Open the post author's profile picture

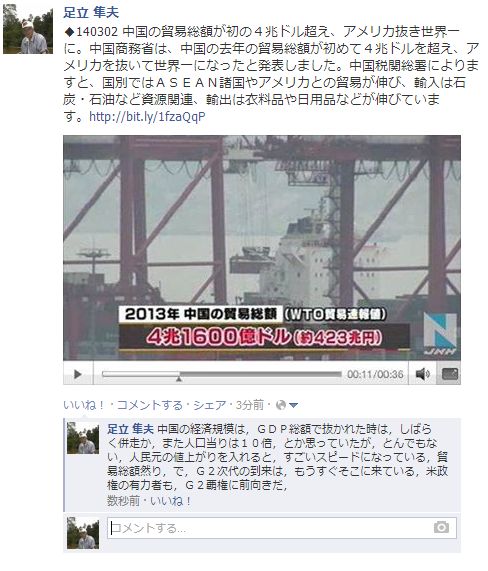(x=28, y=29)
